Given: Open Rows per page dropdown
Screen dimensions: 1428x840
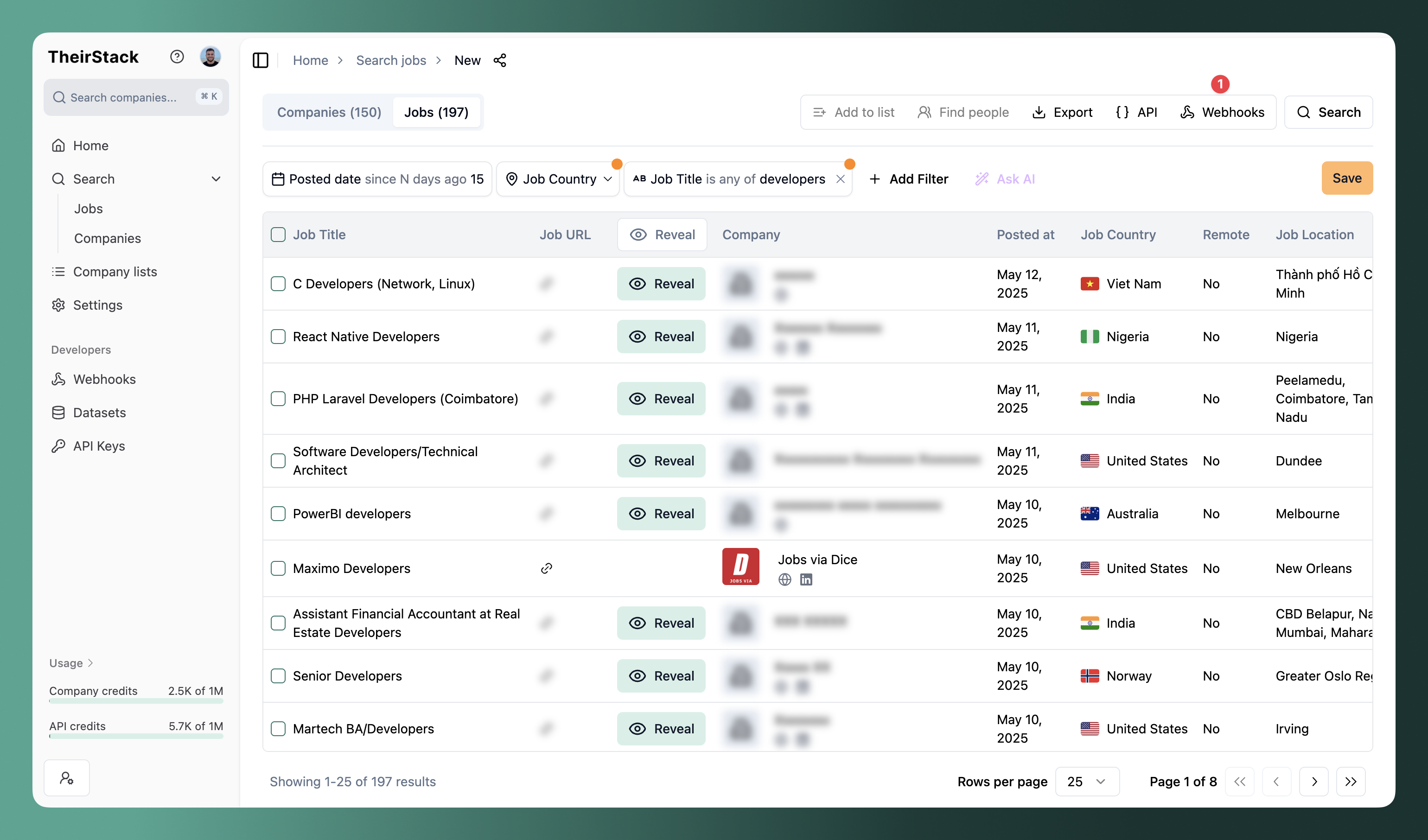Looking at the screenshot, I should pyautogui.click(x=1086, y=782).
